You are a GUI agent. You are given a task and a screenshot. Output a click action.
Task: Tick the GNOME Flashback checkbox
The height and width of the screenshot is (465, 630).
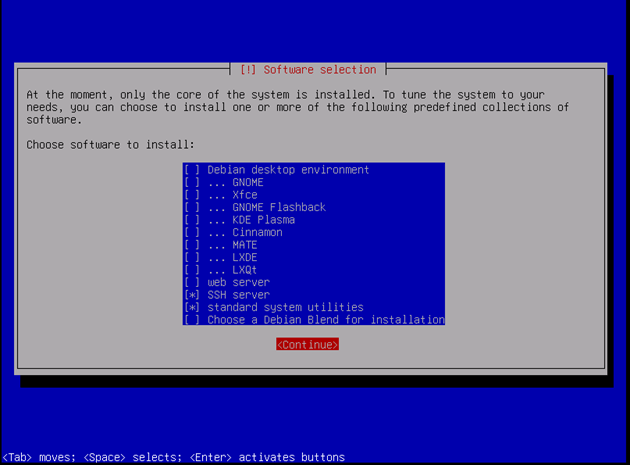(x=193, y=208)
